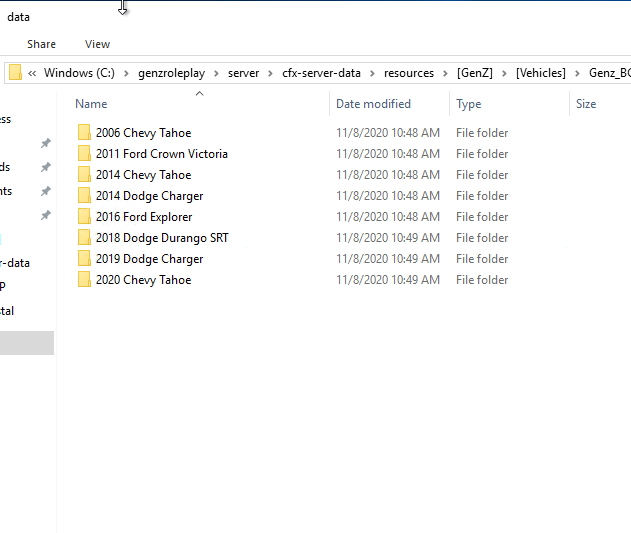Select 2014 Chevy Tahoe folder icon
Image resolution: width=631 pixels, height=533 pixels.
(x=84, y=174)
